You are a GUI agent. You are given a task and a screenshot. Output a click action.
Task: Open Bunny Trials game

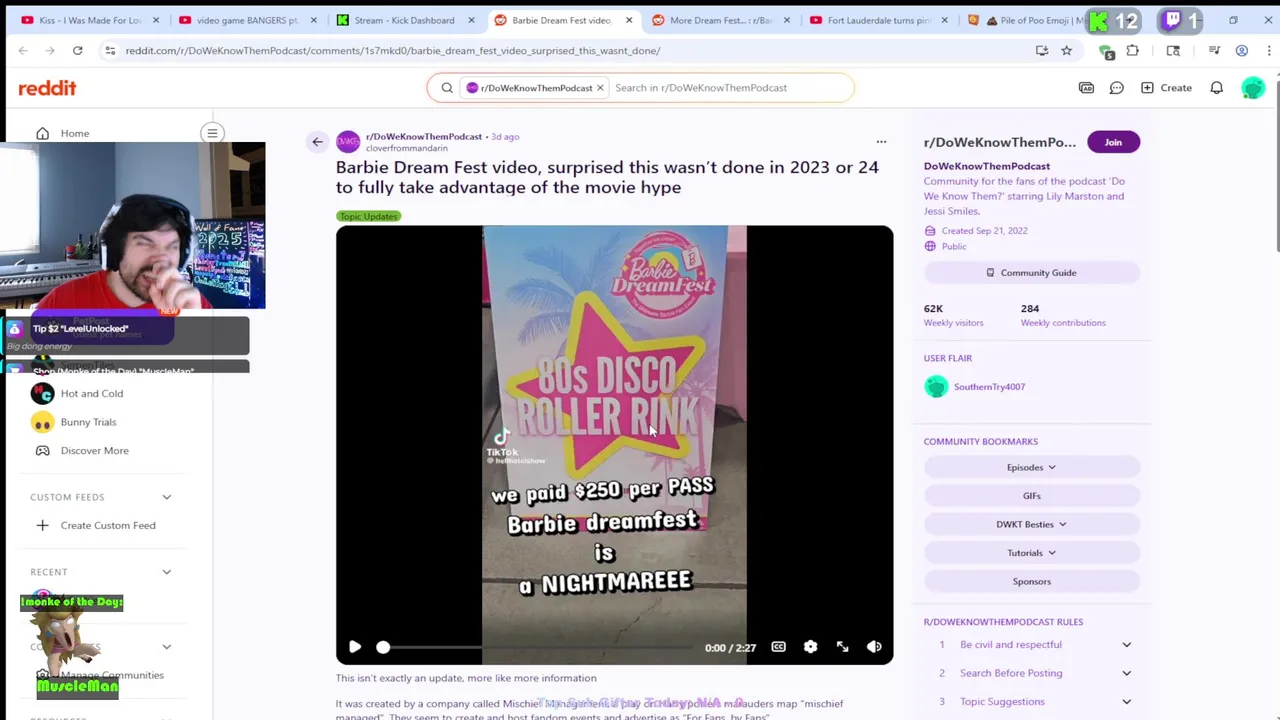click(89, 422)
